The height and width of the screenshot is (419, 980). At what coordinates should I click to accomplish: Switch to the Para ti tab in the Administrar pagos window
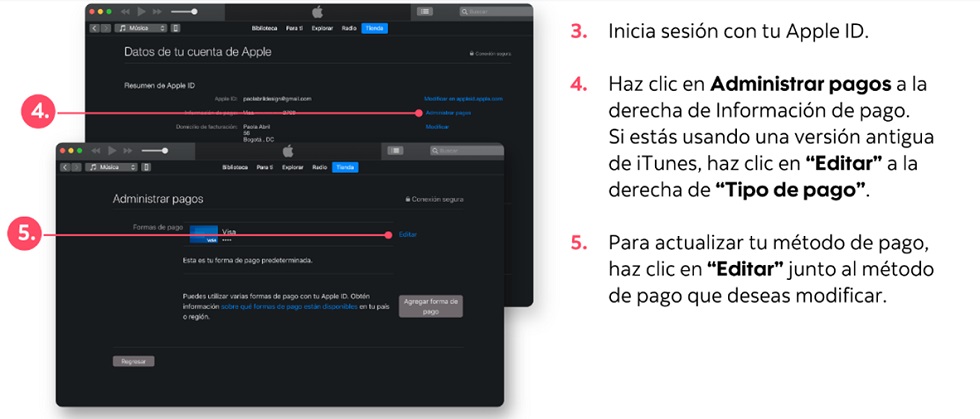(x=265, y=168)
